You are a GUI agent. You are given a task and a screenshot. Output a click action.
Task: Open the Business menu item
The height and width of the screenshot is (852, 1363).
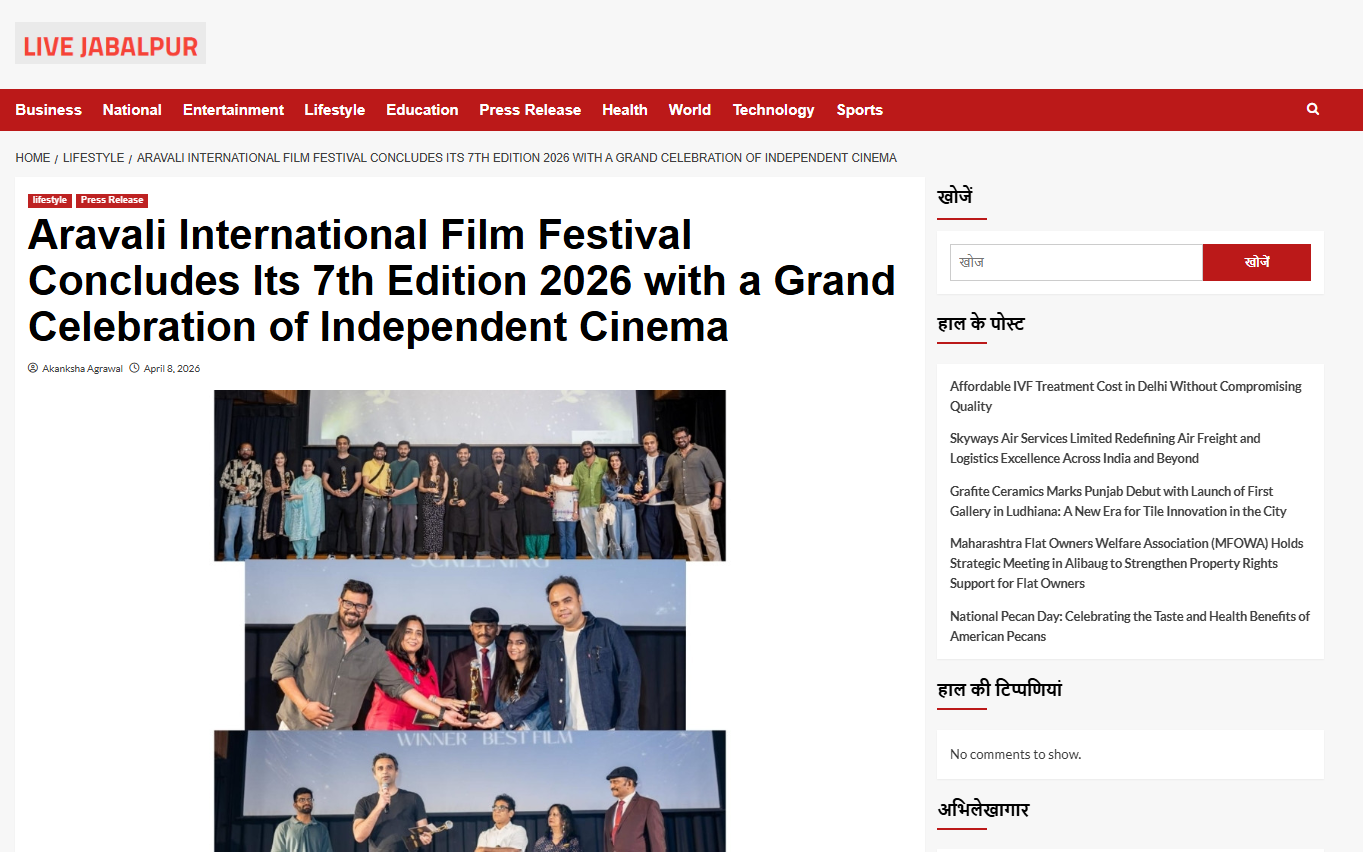coord(48,110)
